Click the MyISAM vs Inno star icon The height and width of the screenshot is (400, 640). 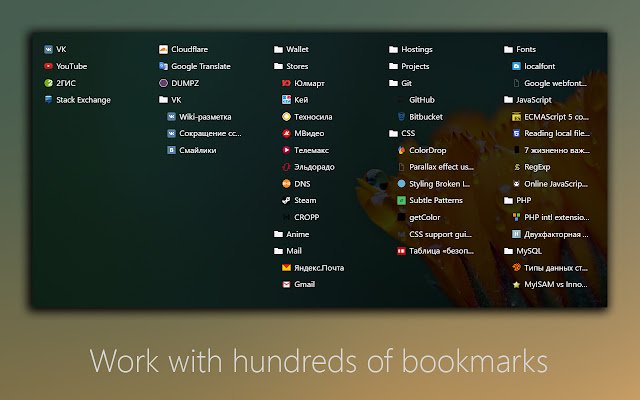coord(516,284)
